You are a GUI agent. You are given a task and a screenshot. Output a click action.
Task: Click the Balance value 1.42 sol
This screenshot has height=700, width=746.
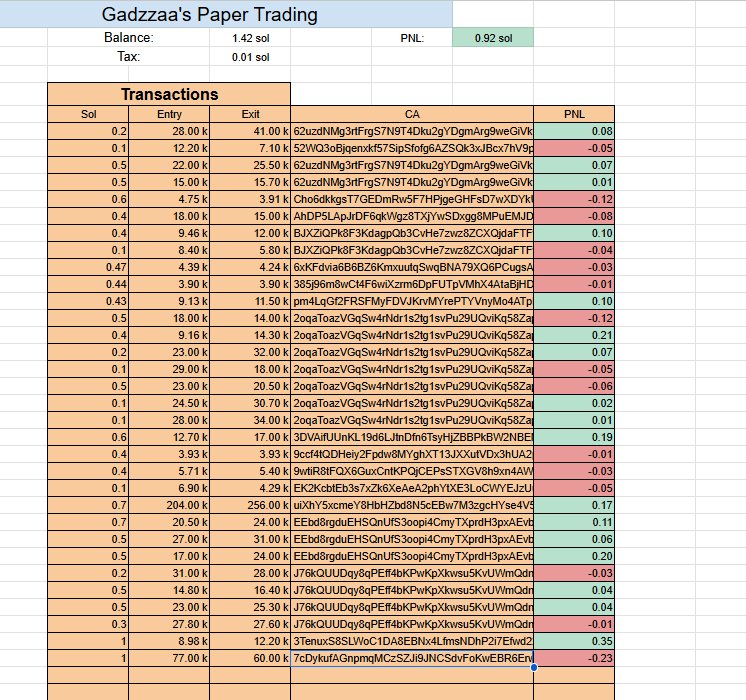click(x=250, y=38)
